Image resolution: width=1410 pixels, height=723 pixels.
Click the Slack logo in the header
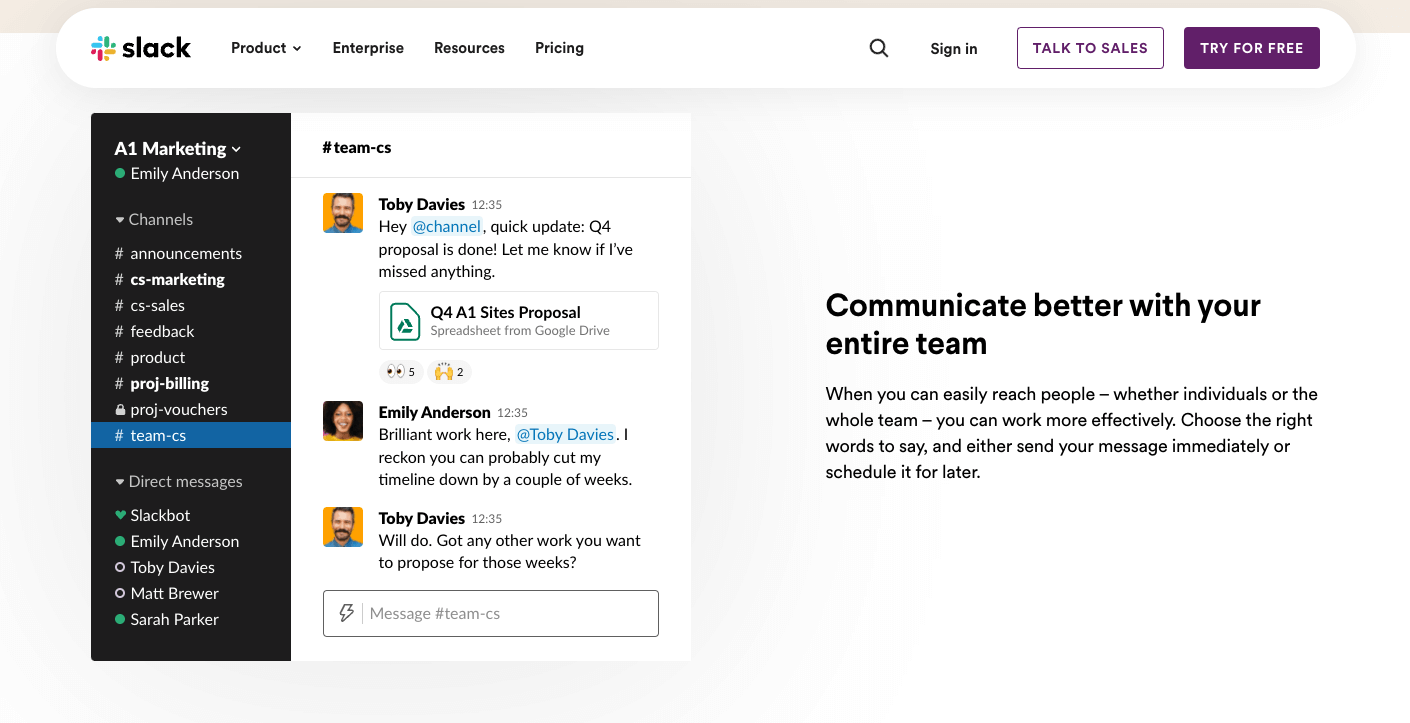pos(140,47)
